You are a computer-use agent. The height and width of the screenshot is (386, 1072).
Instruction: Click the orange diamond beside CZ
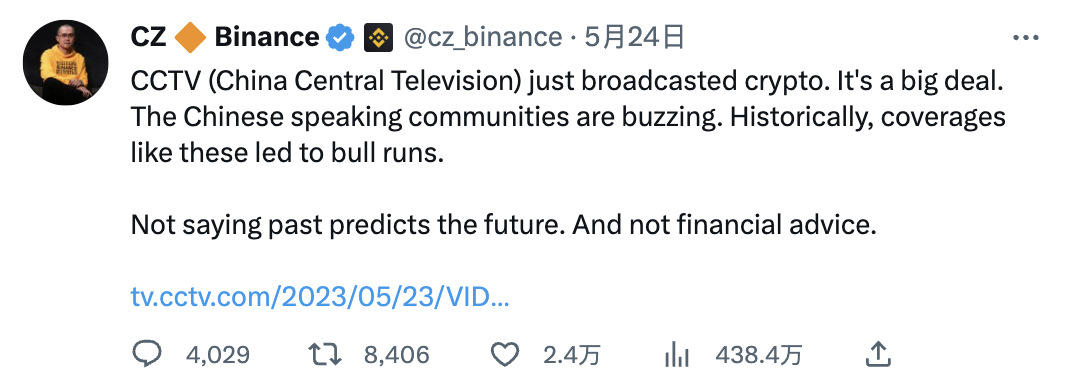click(x=190, y=38)
